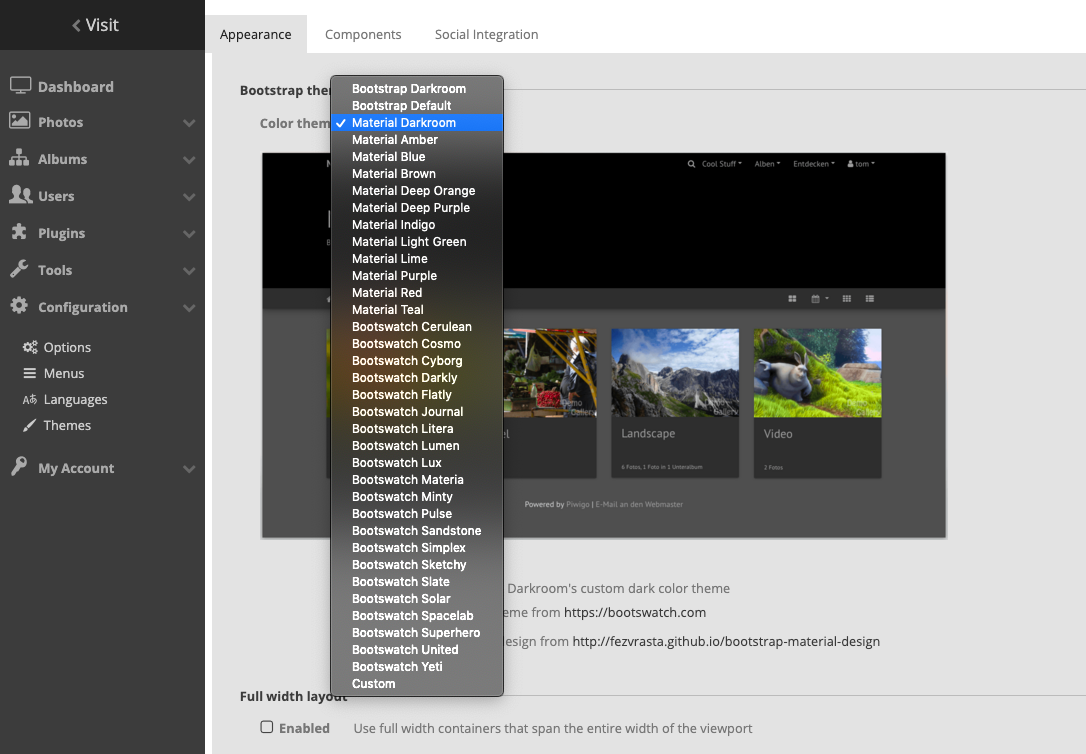Select the list view icon in the preview toolbar
Viewport: 1086px width, 754px height.
tap(870, 298)
